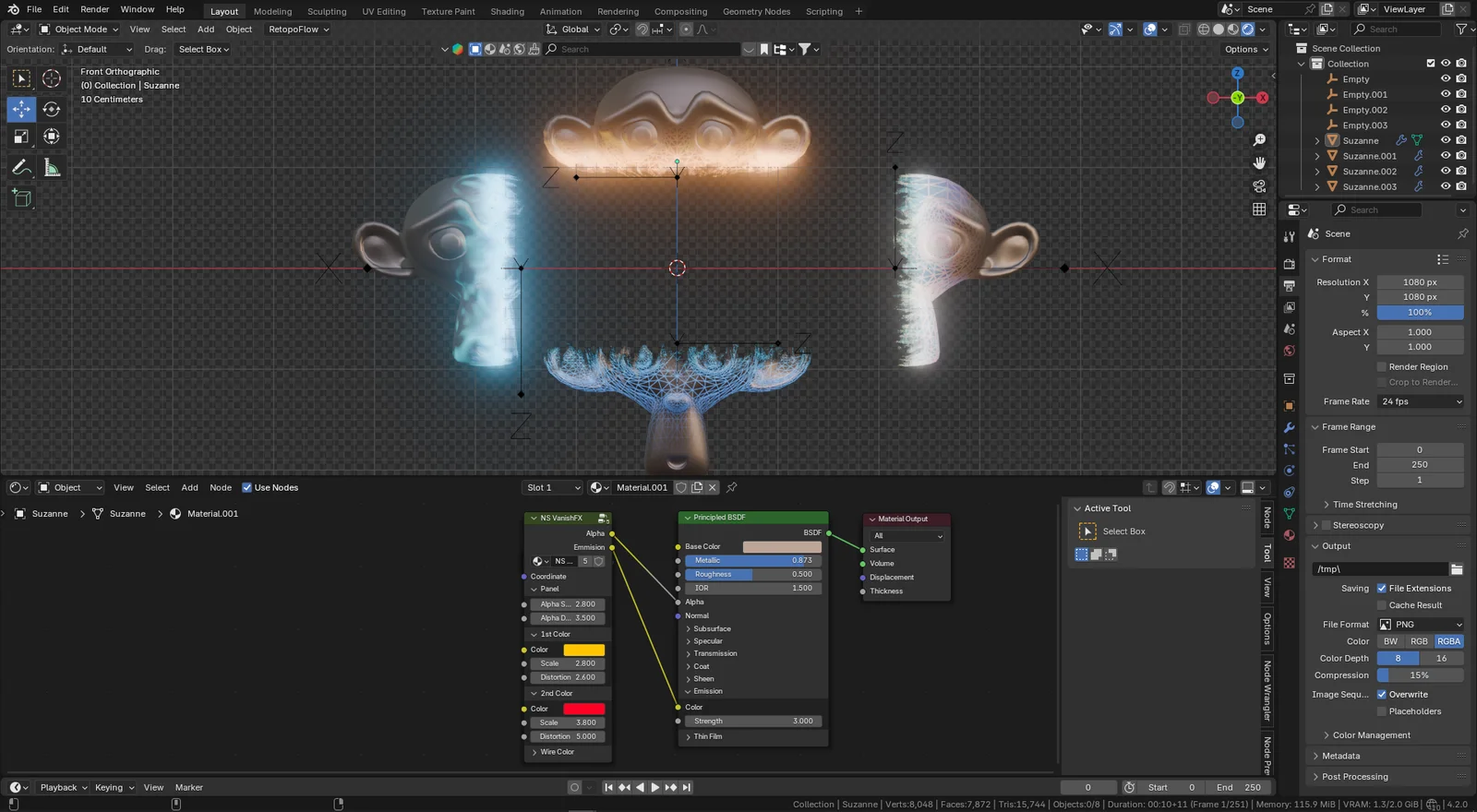Choose the Add Cube tool
1477x812 pixels.
21,197
